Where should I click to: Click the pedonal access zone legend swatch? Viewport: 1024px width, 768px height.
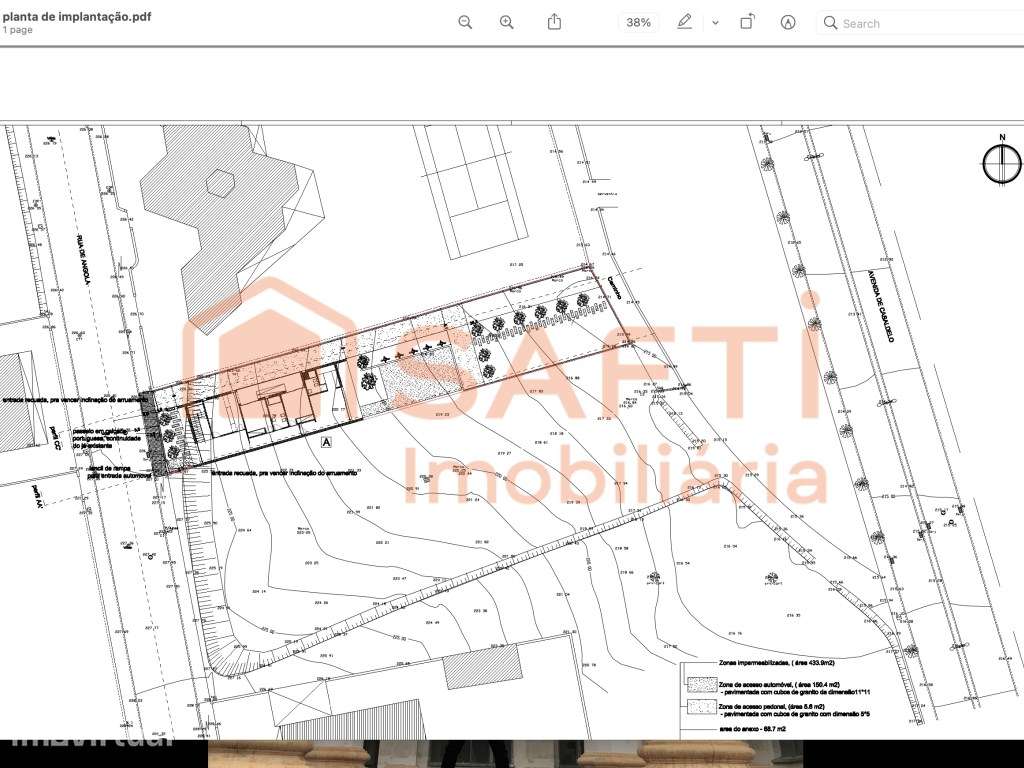point(701,708)
